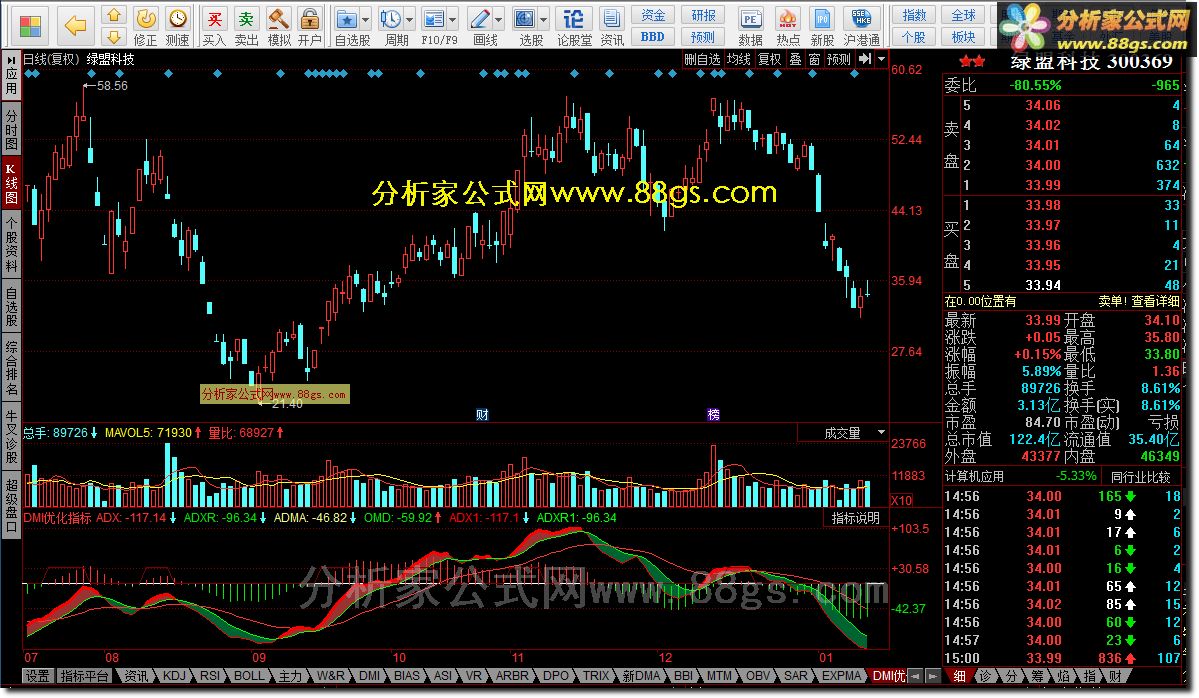Collapse the sidebar with top-left arrow toggle
1199x698 pixels.
(11, 59)
